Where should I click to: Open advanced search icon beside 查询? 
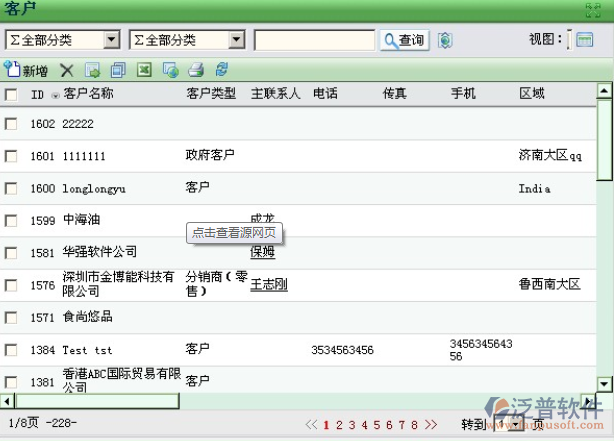pyautogui.click(x=445, y=40)
